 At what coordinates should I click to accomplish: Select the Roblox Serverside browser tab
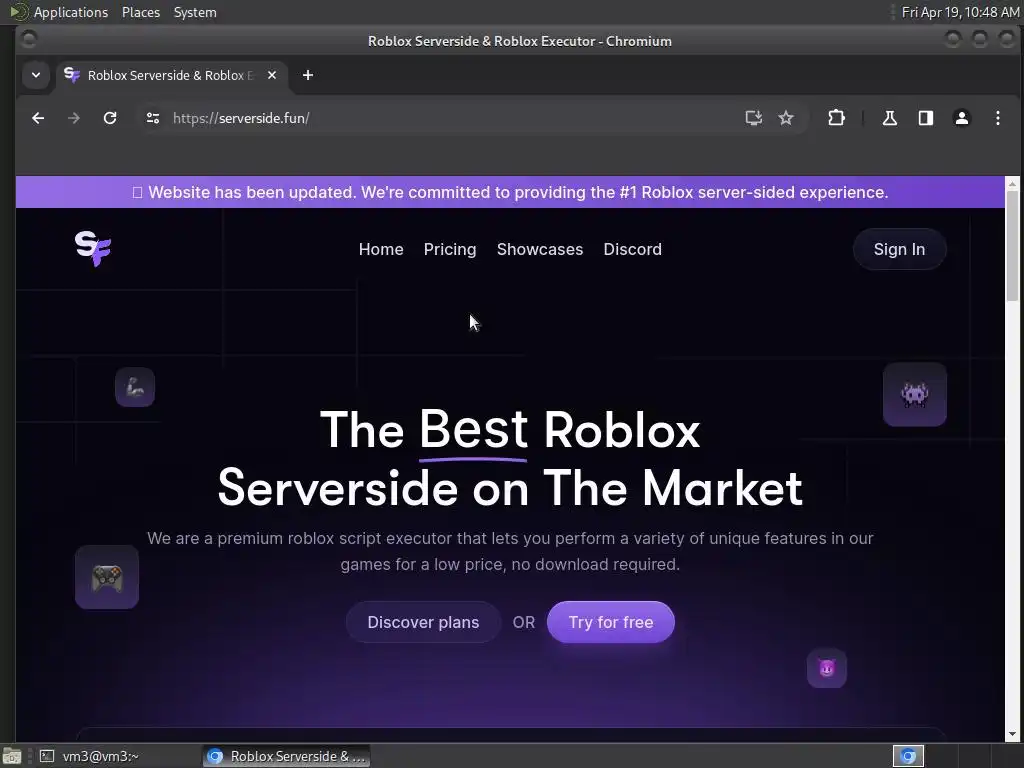click(x=171, y=75)
